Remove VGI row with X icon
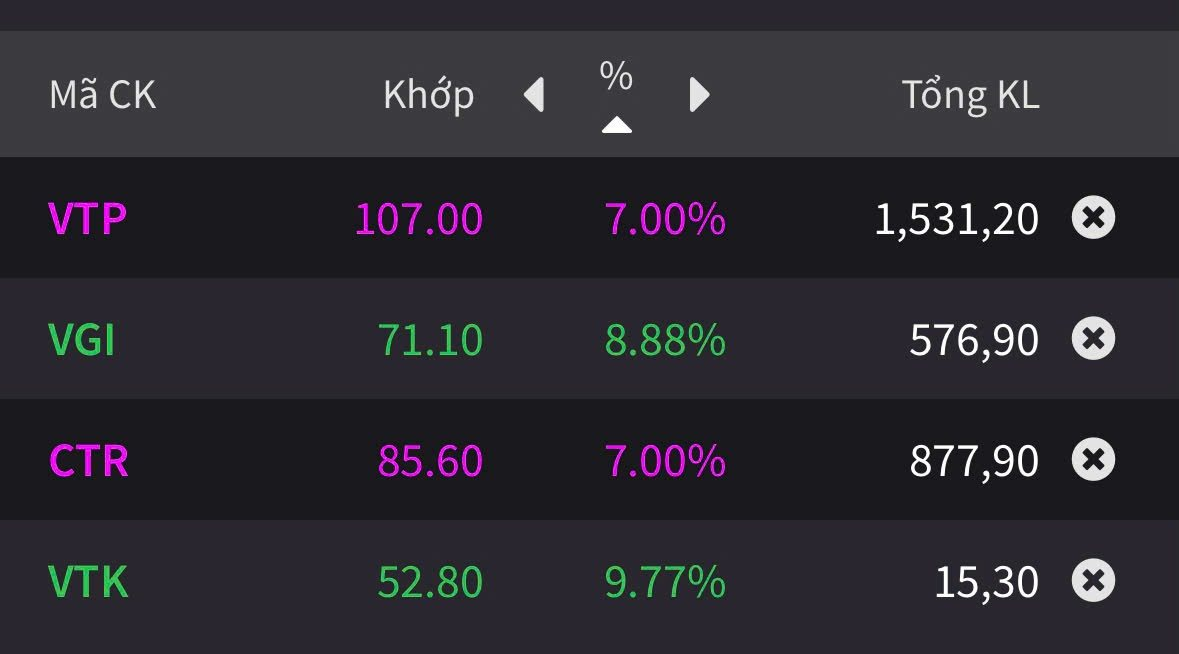1179x654 pixels. pos(1093,339)
